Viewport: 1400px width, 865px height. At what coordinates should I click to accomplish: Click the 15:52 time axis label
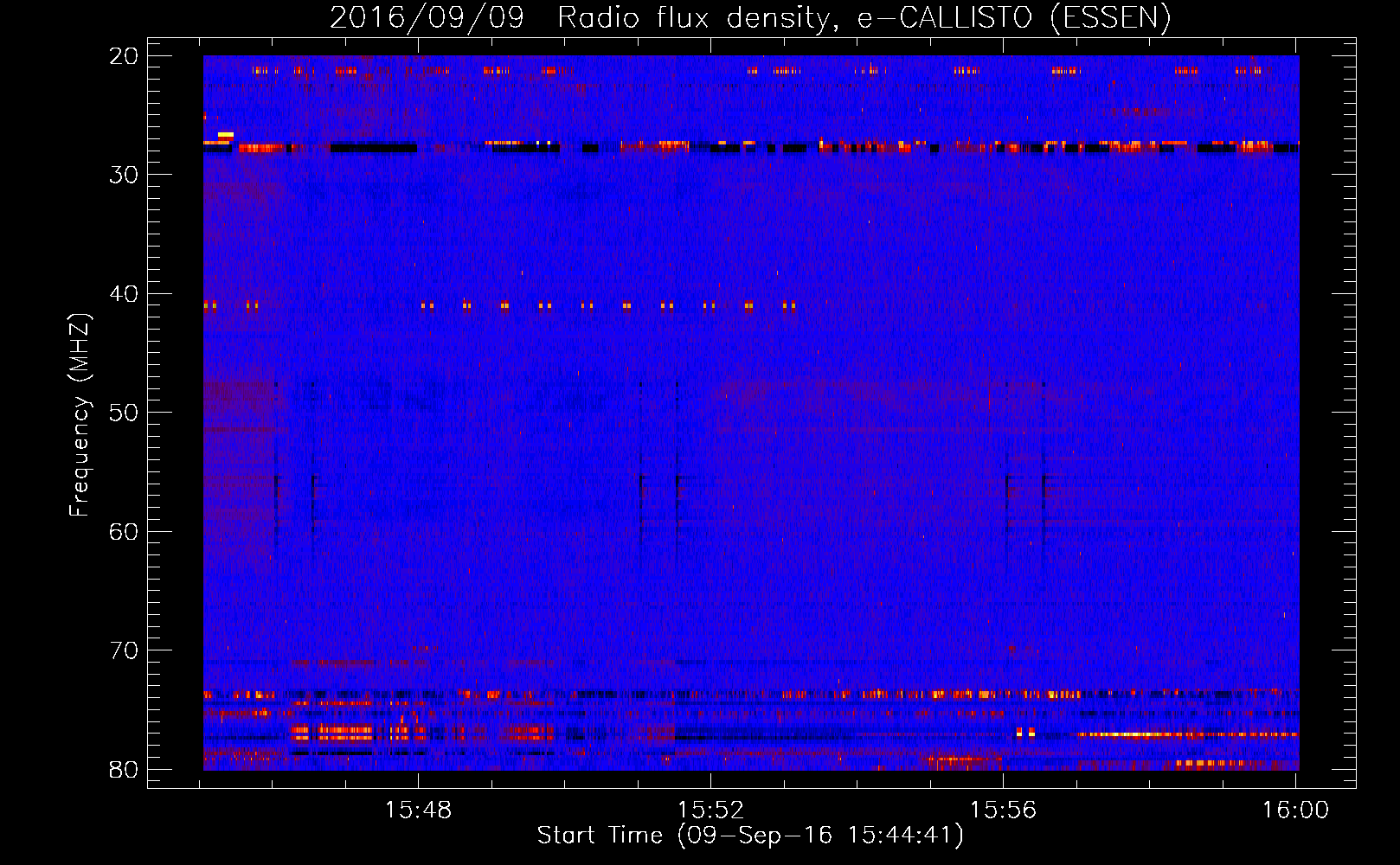coord(710,810)
